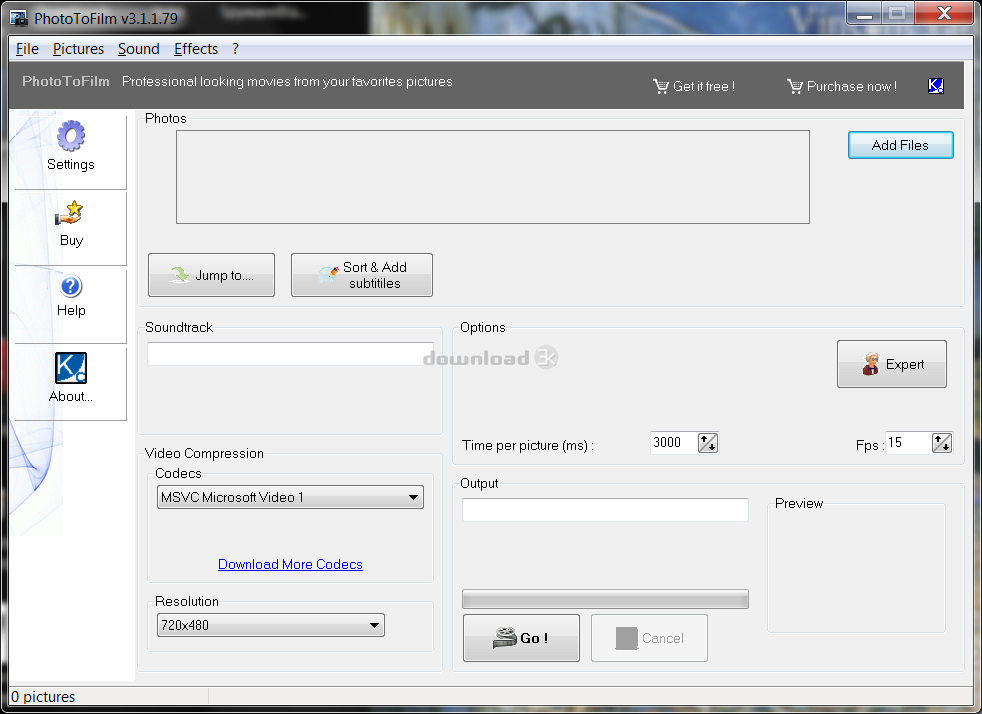Click the Photos list area

493,177
